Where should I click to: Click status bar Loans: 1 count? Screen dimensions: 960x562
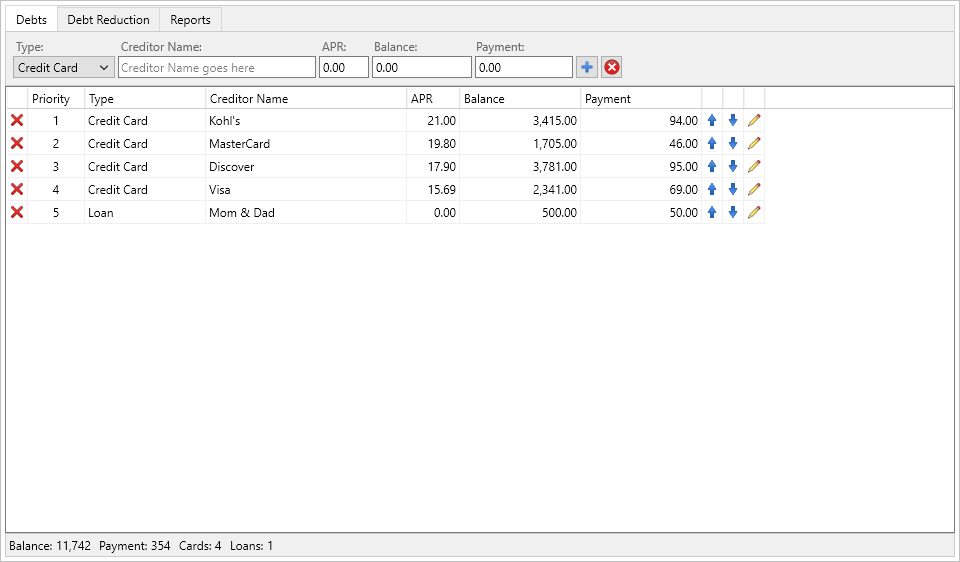coord(252,545)
